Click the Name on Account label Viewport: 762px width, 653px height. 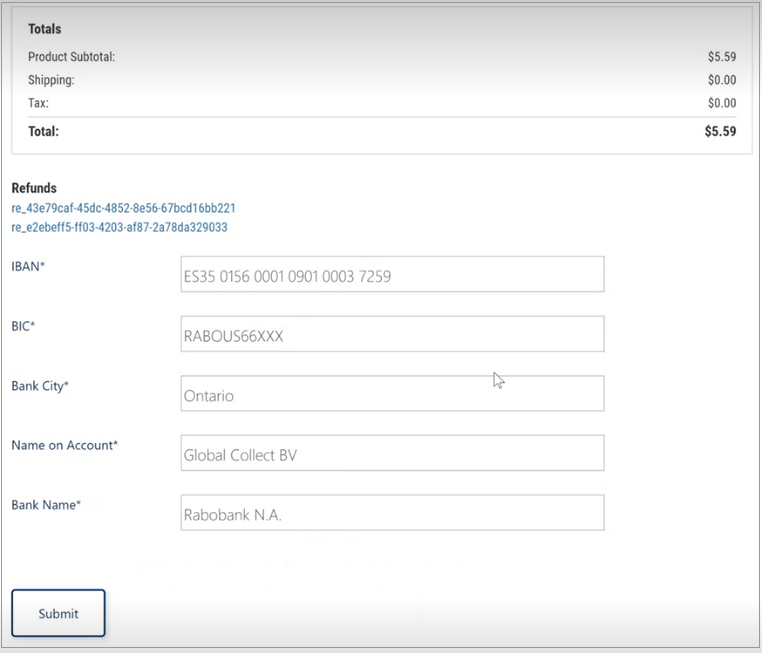pyautogui.click(x=64, y=445)
